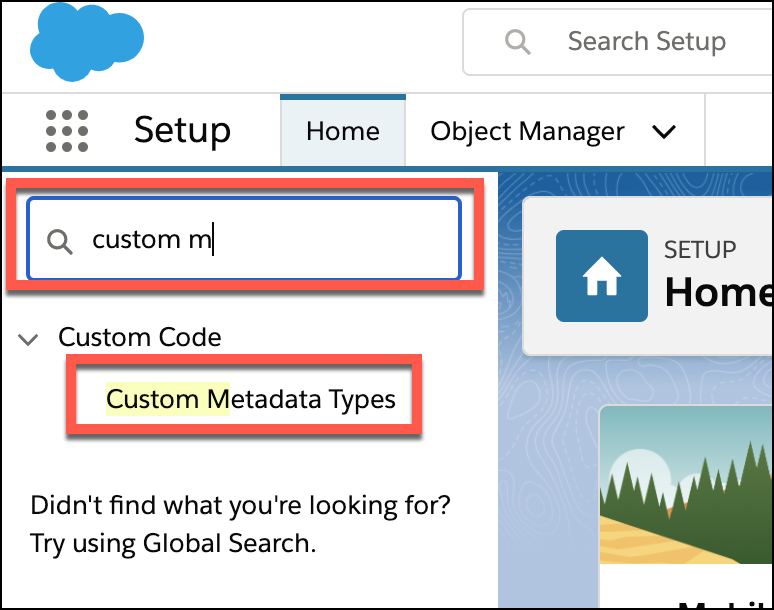Click the bold Home page title
The image size is (774, 610).
719,292
